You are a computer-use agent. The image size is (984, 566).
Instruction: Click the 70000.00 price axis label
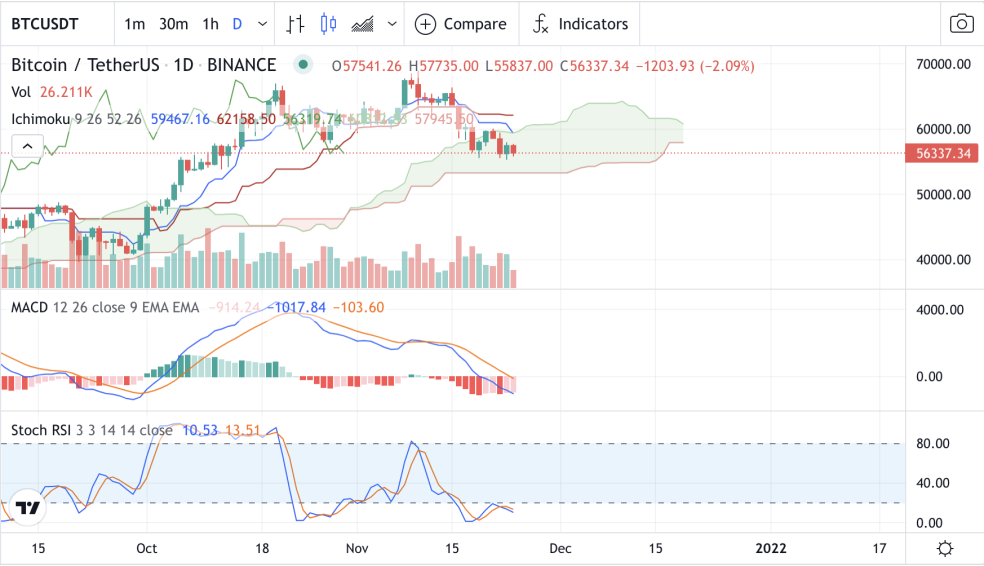pos(943,64)
